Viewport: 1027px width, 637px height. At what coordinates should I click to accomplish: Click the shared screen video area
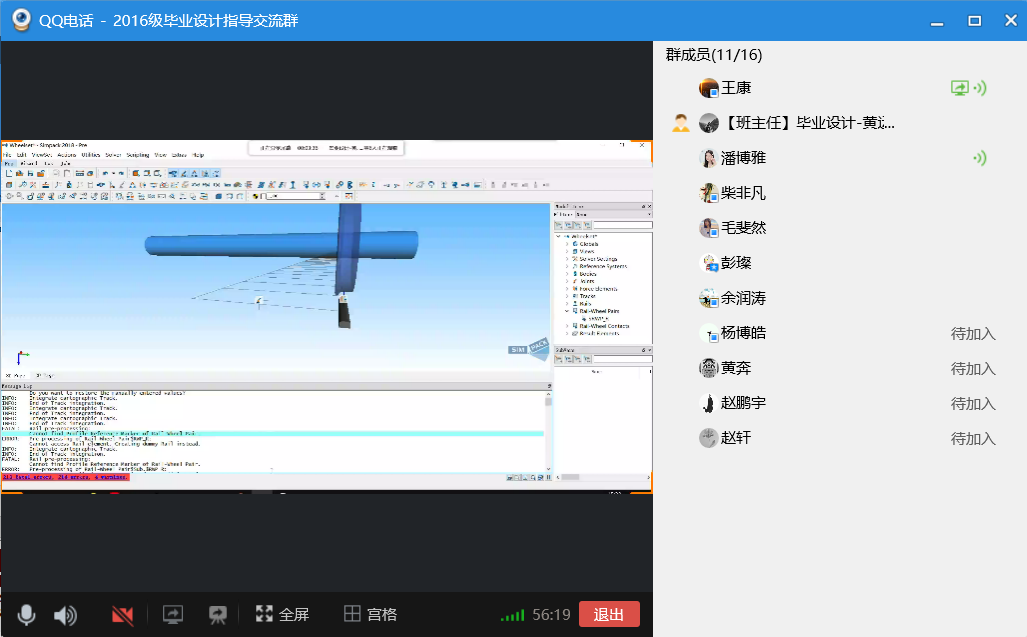(326, 316)
